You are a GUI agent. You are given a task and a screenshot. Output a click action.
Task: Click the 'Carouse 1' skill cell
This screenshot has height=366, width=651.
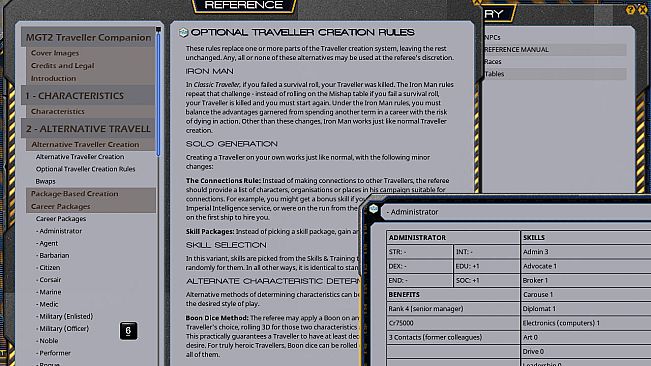point(586,295)
